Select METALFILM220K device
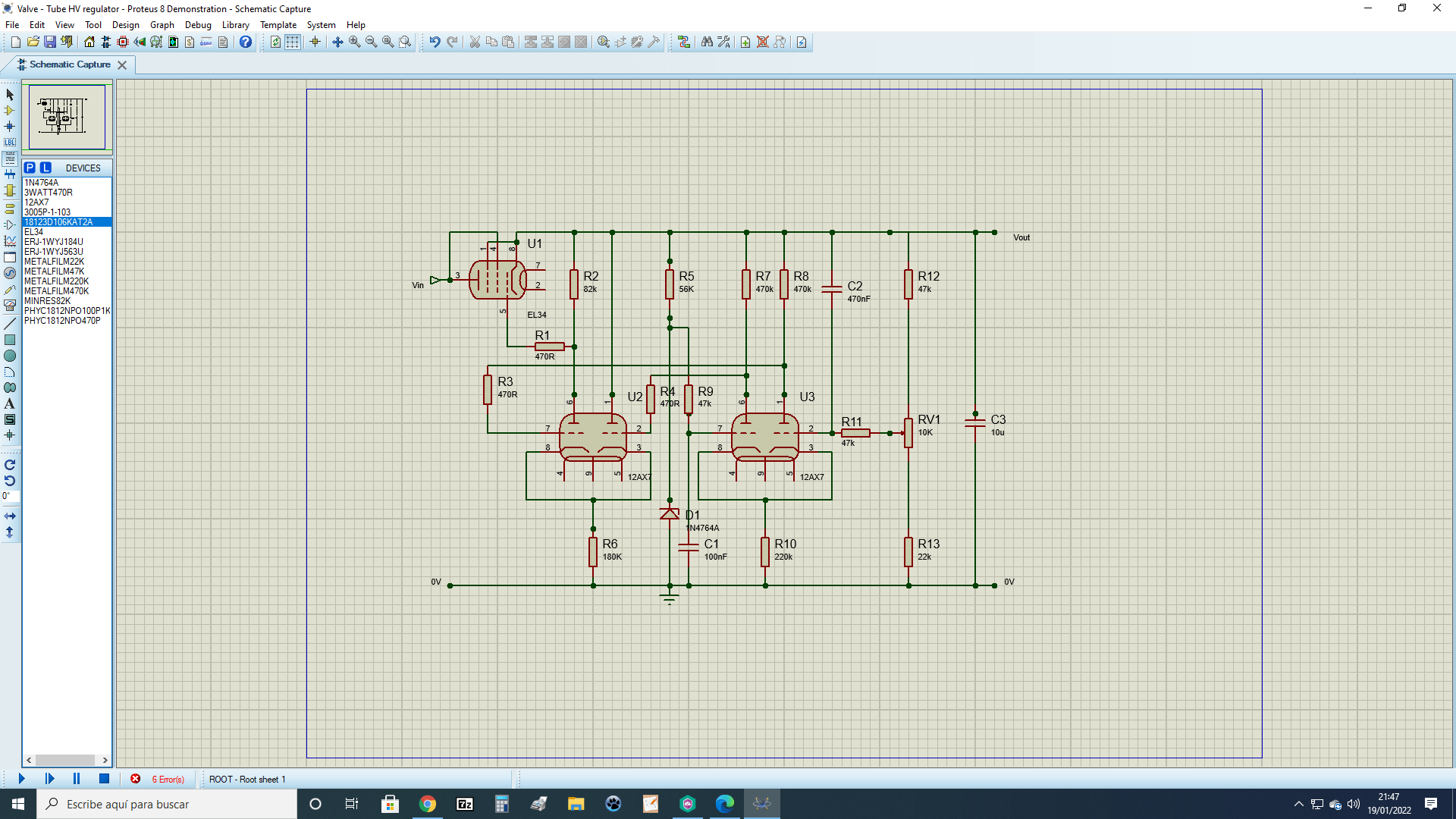 coord(56,281)
